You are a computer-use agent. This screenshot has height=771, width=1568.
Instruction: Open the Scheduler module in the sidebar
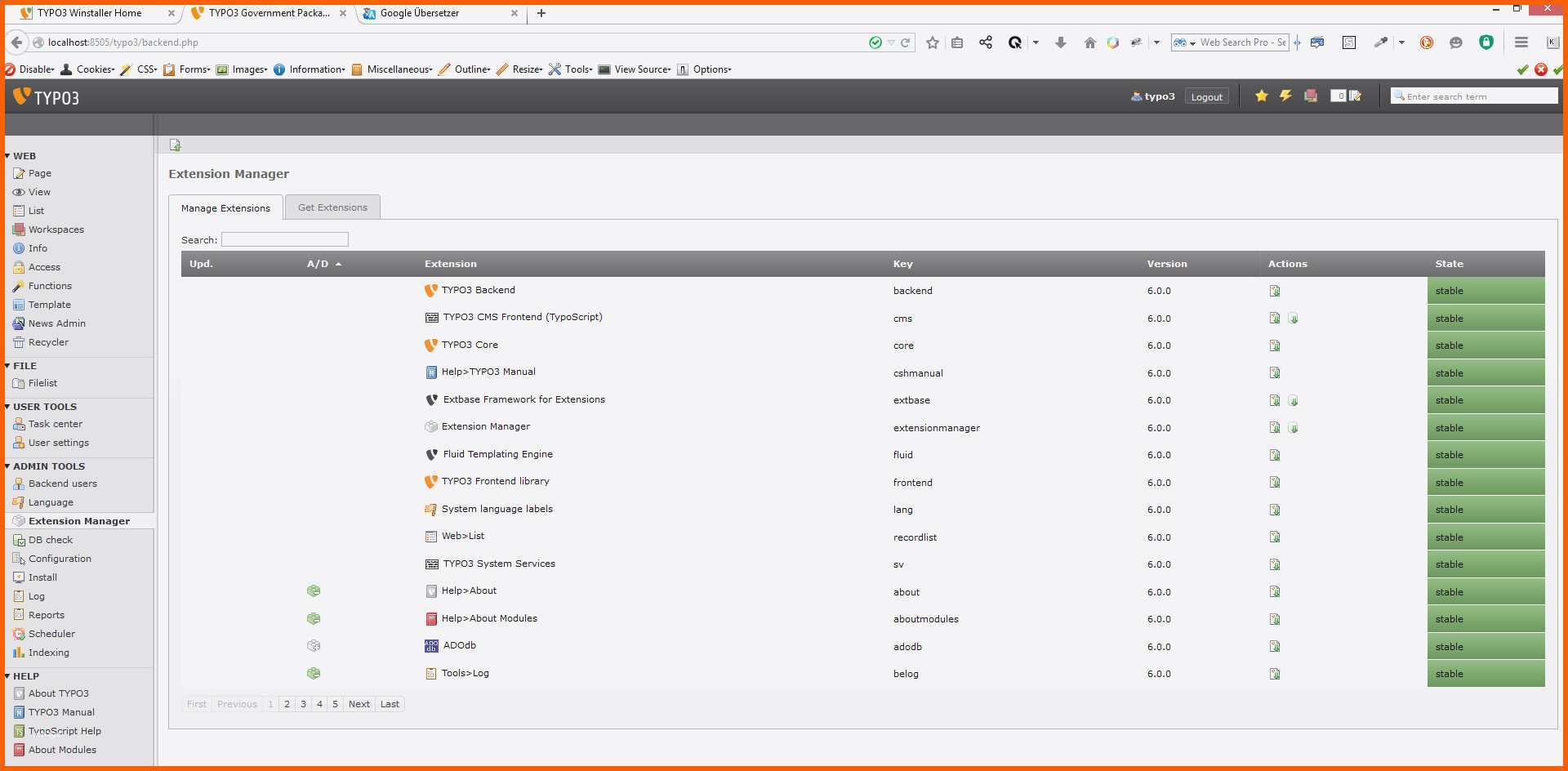pyautogui.click(x=51, y=634)
